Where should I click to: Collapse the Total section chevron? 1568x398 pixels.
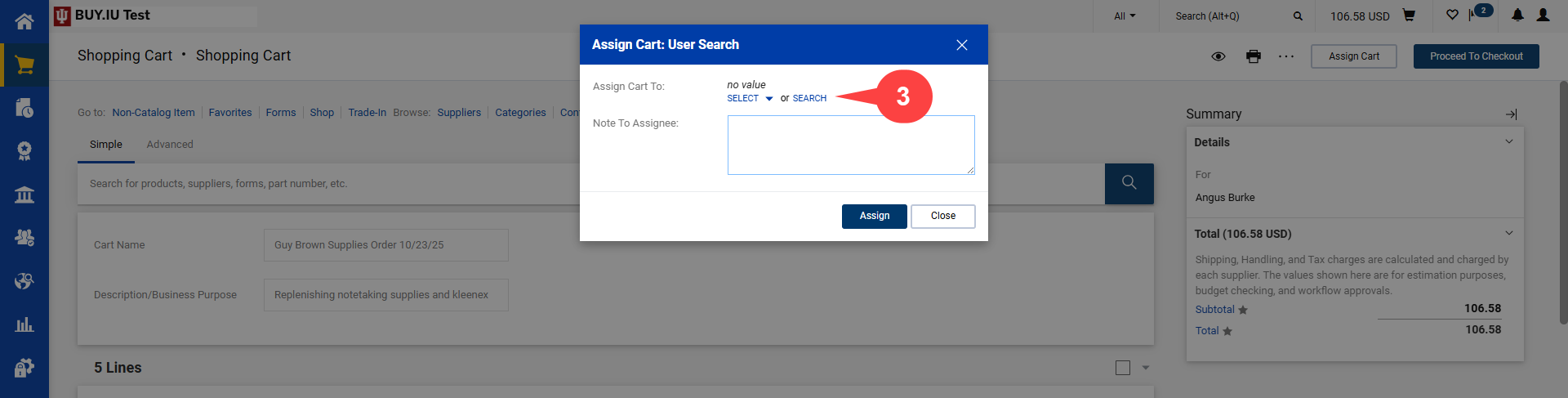point(1508,233)
